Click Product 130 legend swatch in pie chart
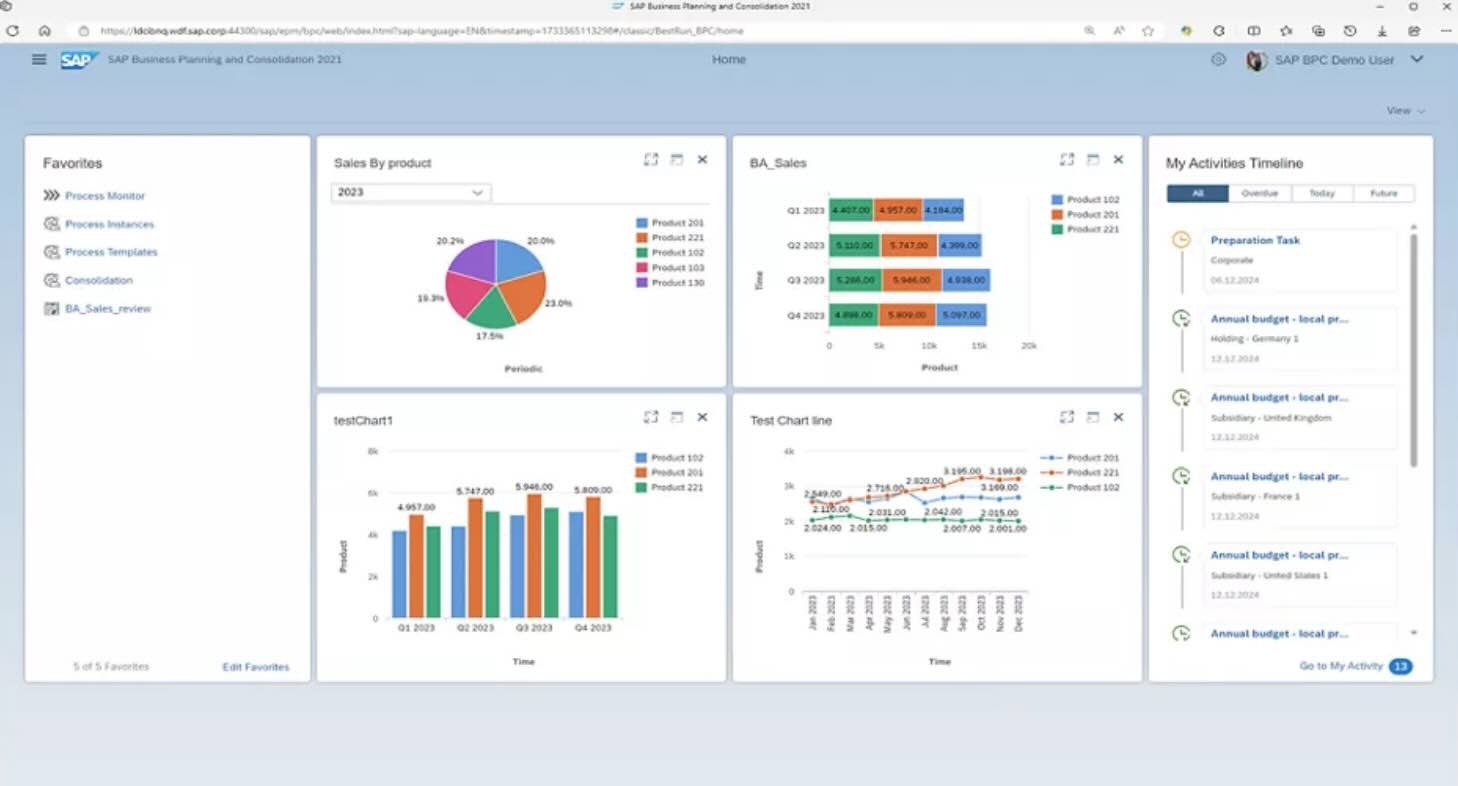 tap(642, 283)
